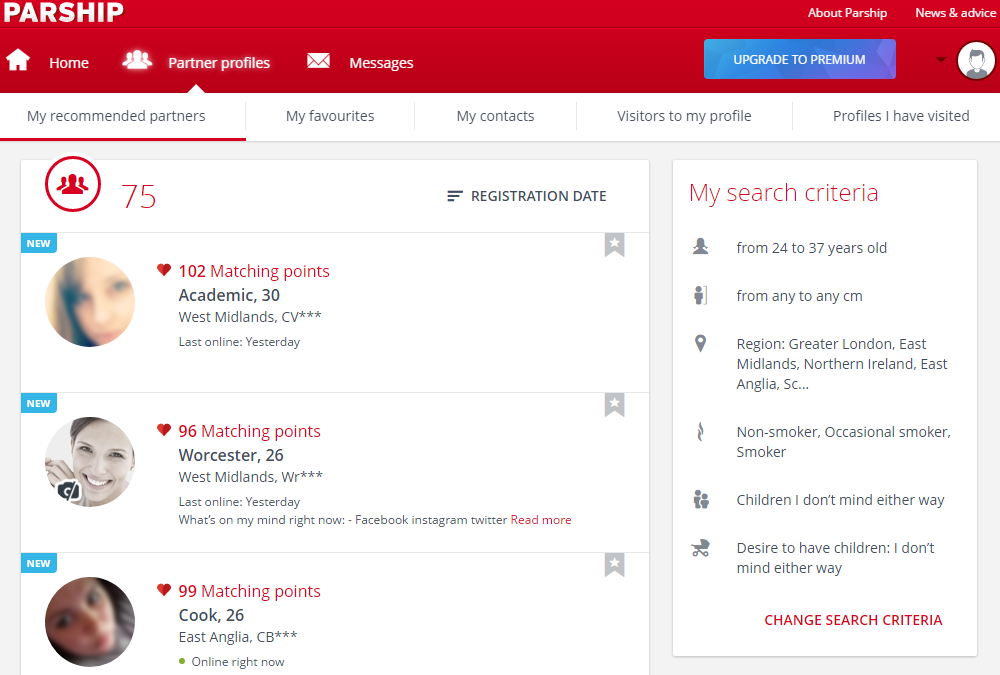Click the 75 matches count
Image resolution: width=1000 pixels, height=675 pixels.
click(138, 196)
